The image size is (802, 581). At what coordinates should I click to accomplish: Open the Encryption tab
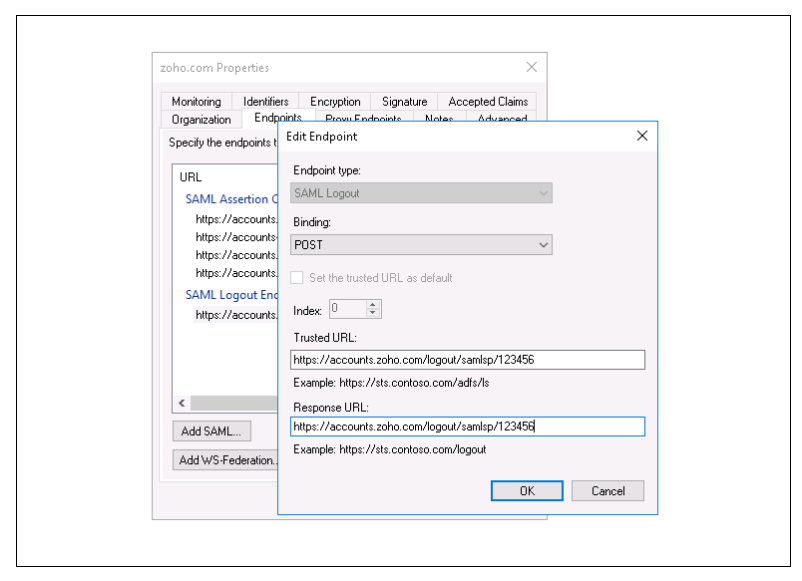click(x=335, y=101)
